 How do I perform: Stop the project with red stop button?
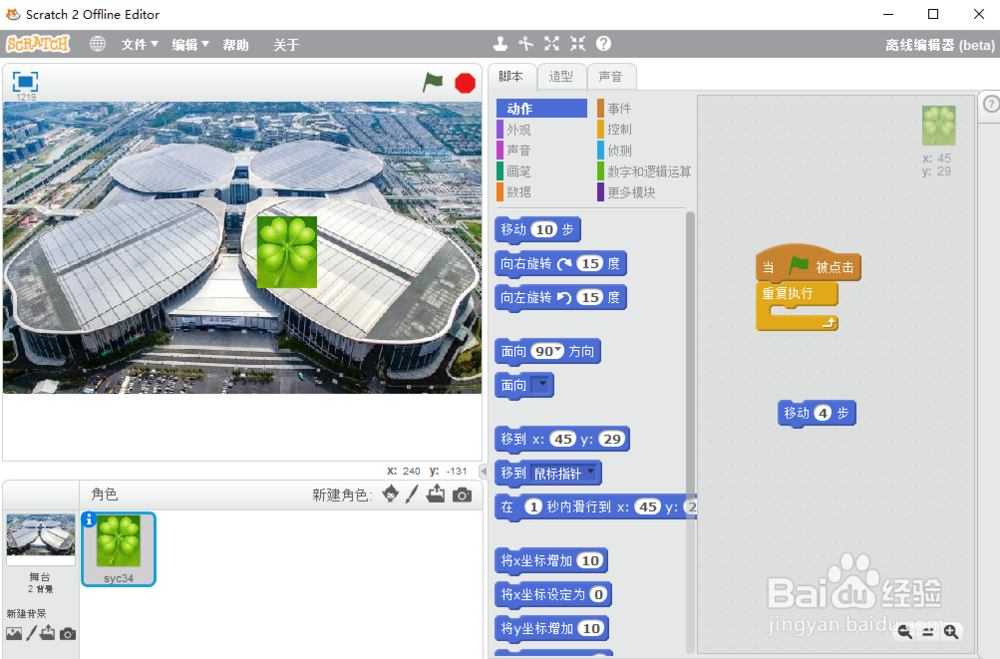(x=465, y=83)
